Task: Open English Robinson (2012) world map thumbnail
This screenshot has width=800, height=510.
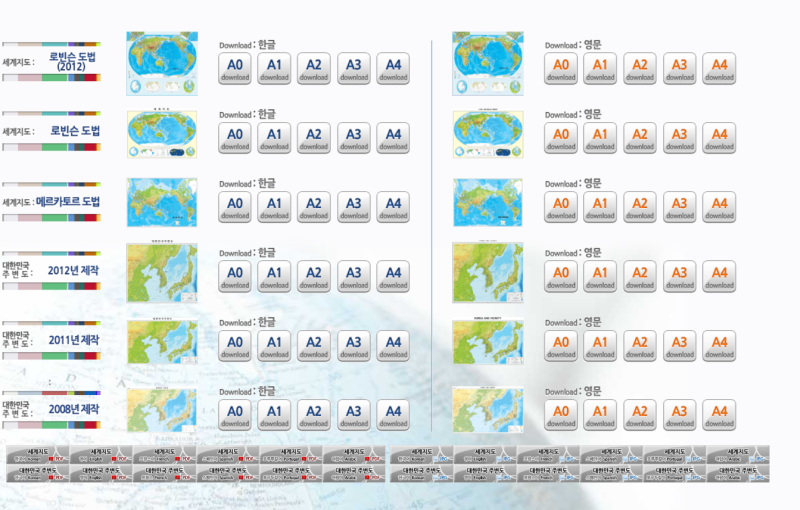Action: click(x=488, y=64)
